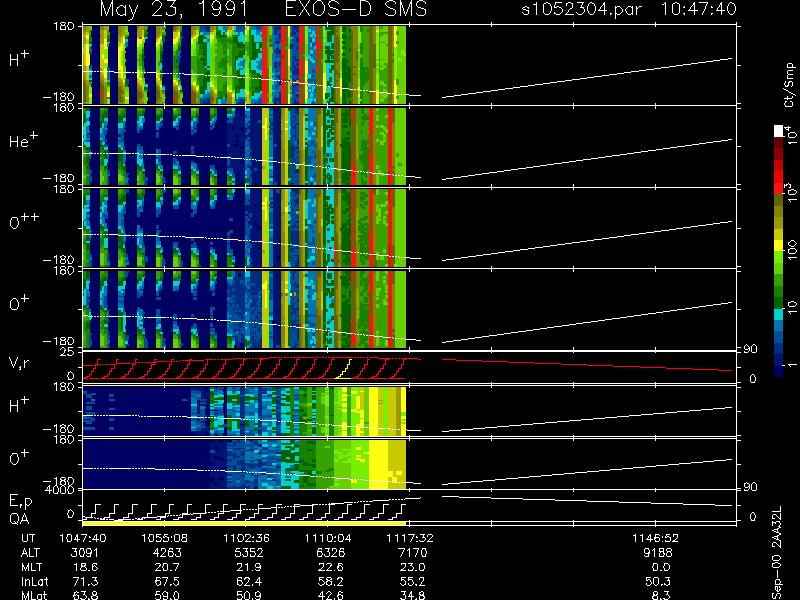Click the UT value "1055:08"
Screen dimensions: 800x600
pyautogui.click(x=164, y=538)
